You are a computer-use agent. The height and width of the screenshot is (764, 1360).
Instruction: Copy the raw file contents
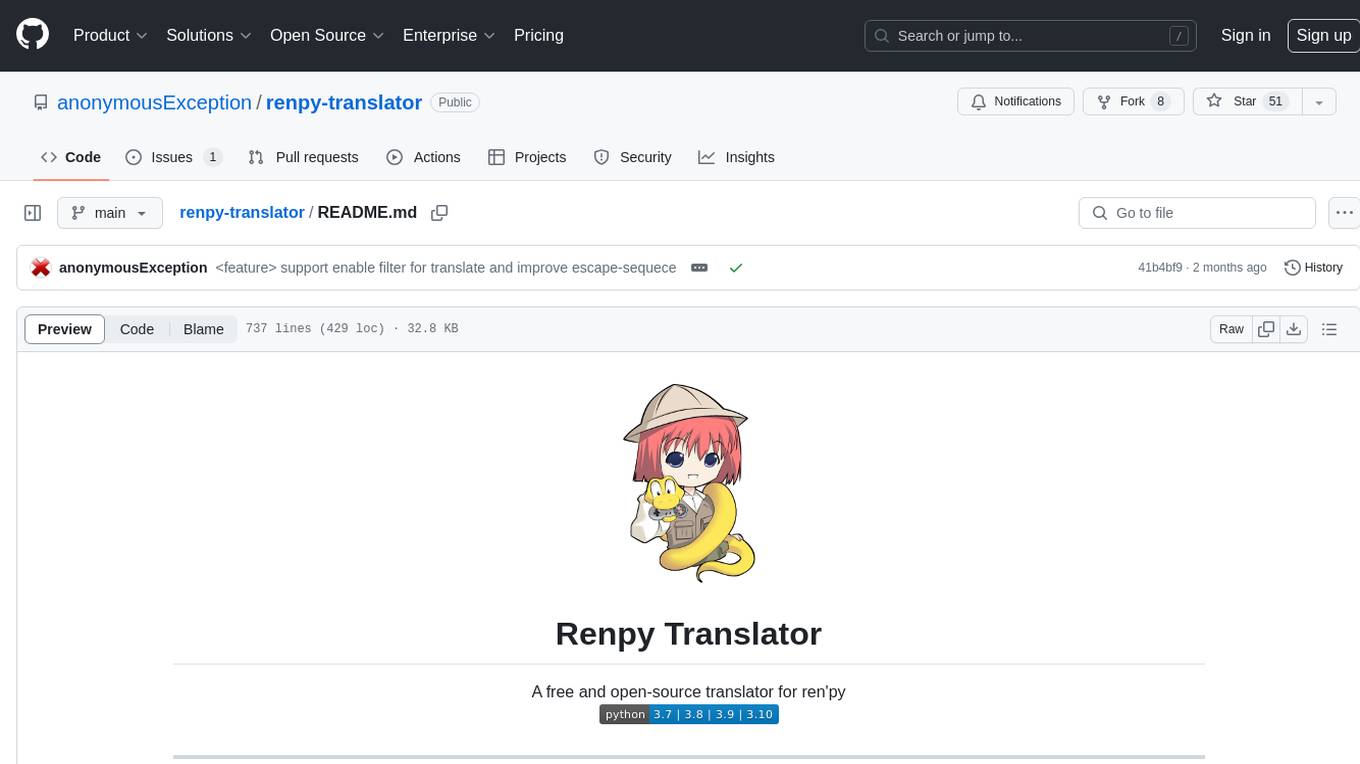point(1267,329)
